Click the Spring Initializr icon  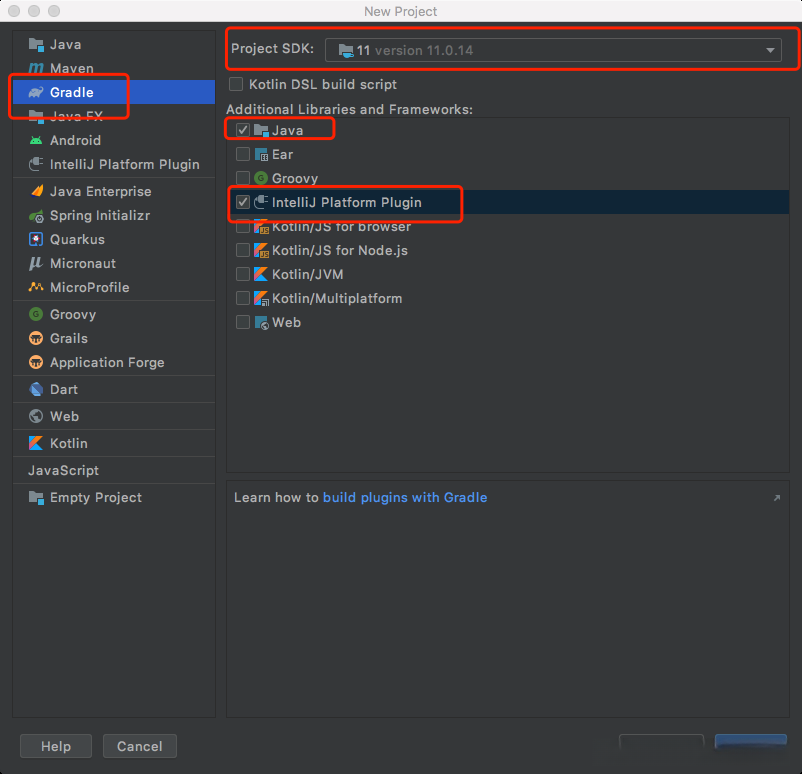point(36,215)
